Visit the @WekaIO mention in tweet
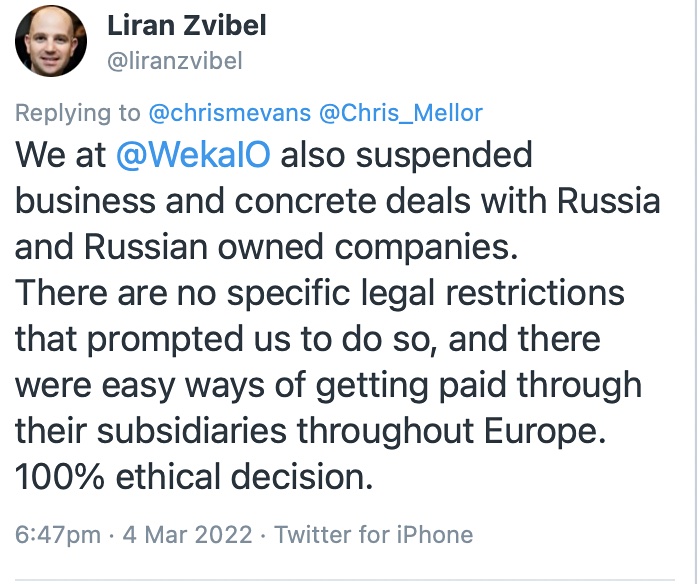This screenshot has width=700, height=584. point(193,154)
